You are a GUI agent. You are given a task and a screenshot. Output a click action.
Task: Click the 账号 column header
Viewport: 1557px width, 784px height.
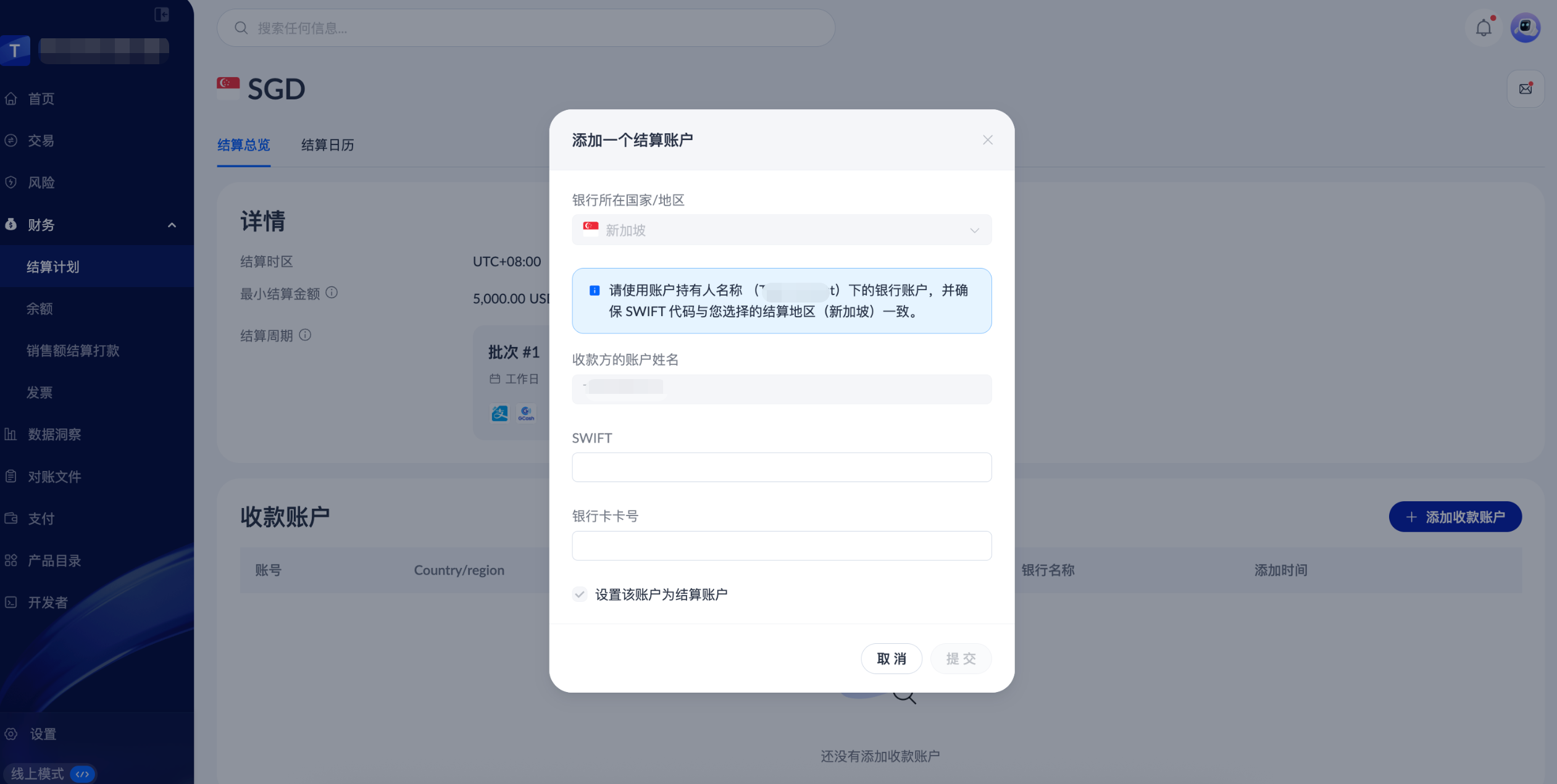269,570
